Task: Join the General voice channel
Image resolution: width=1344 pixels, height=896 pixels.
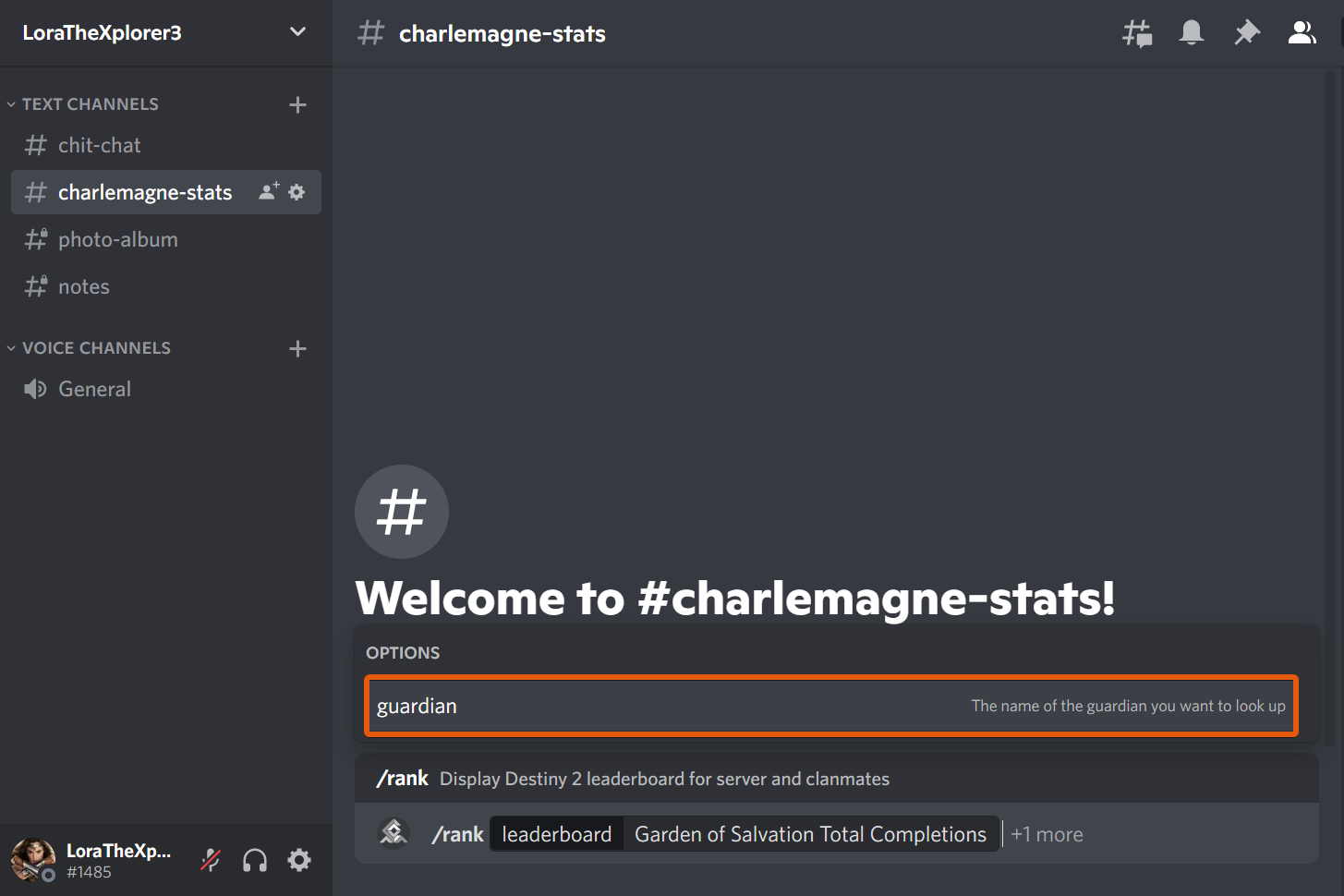Action: (x=166, y=389)
